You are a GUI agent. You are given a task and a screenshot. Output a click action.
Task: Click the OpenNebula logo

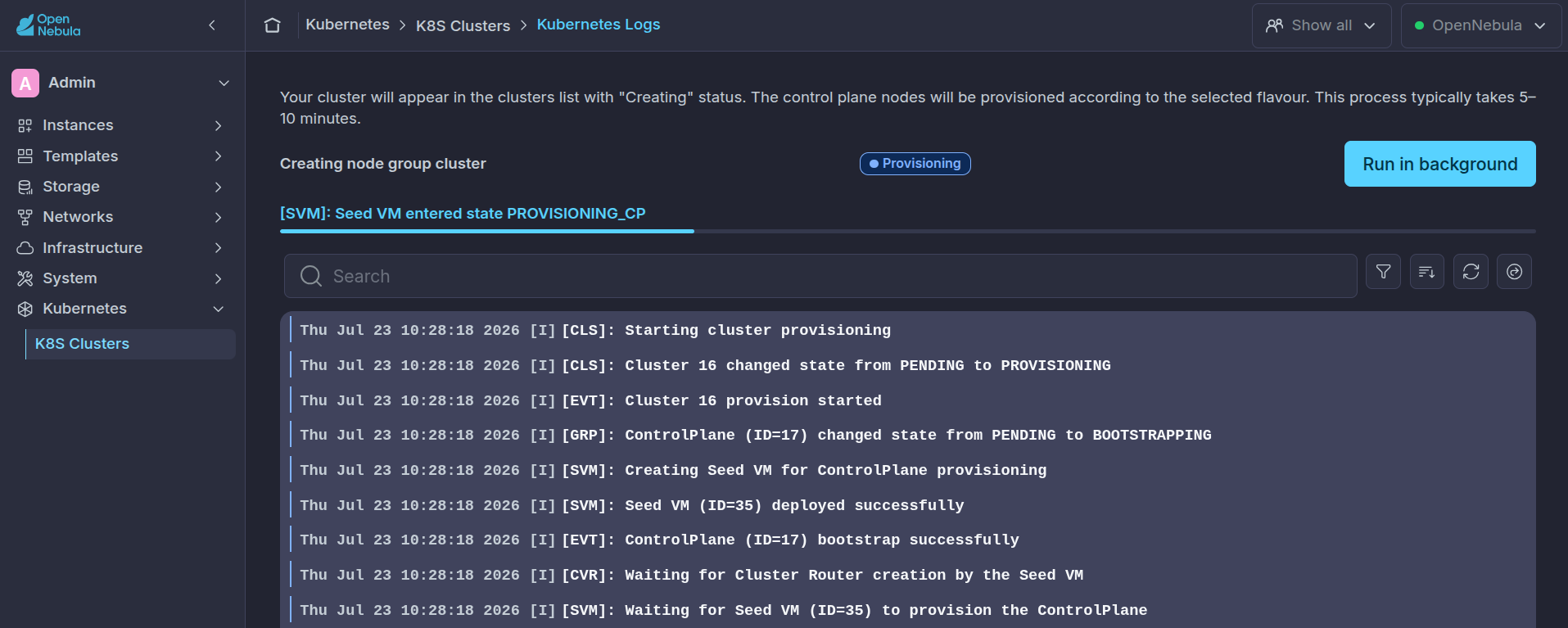(x=48, y=25)
